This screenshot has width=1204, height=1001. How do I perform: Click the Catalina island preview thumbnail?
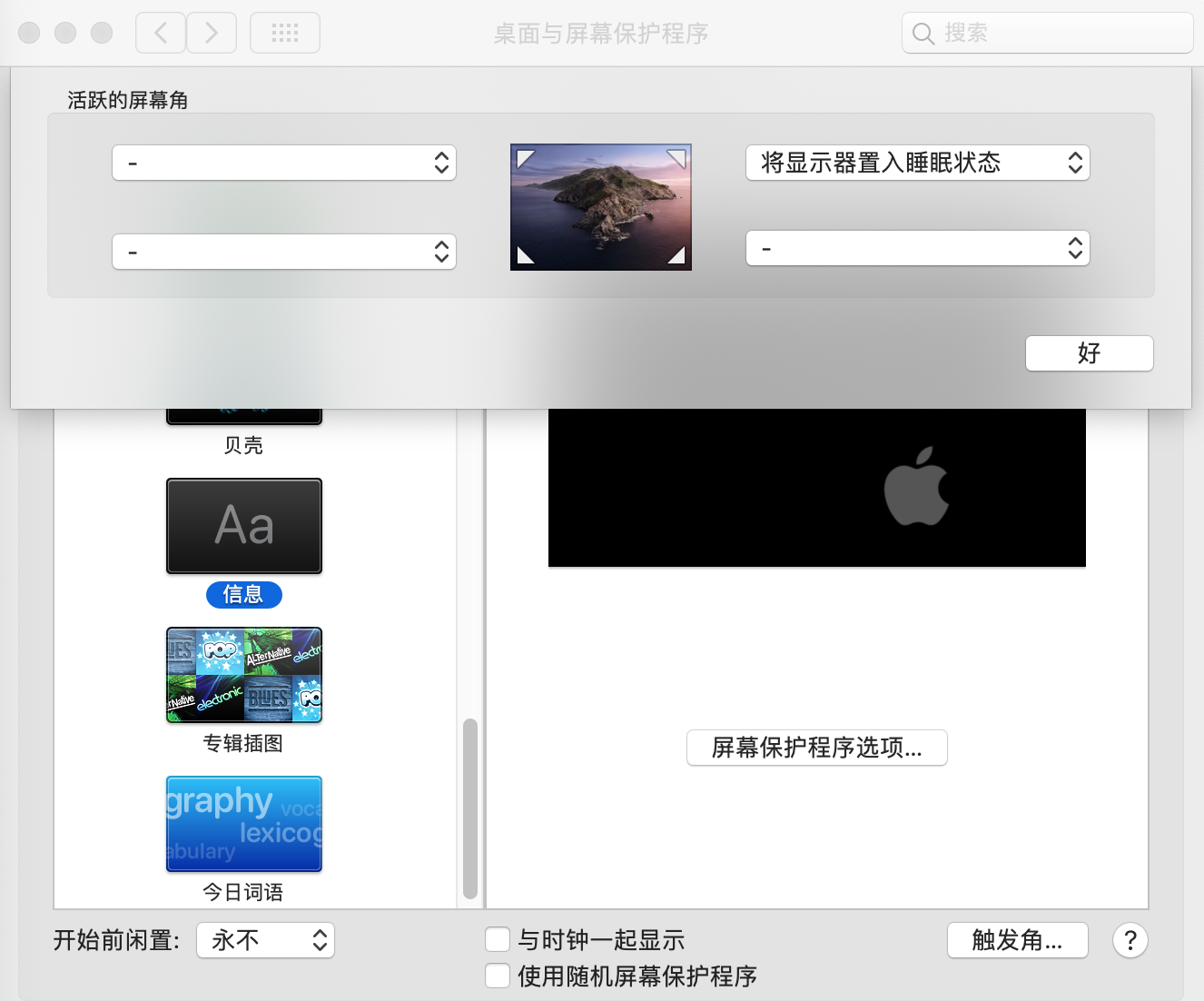point(601,207)
